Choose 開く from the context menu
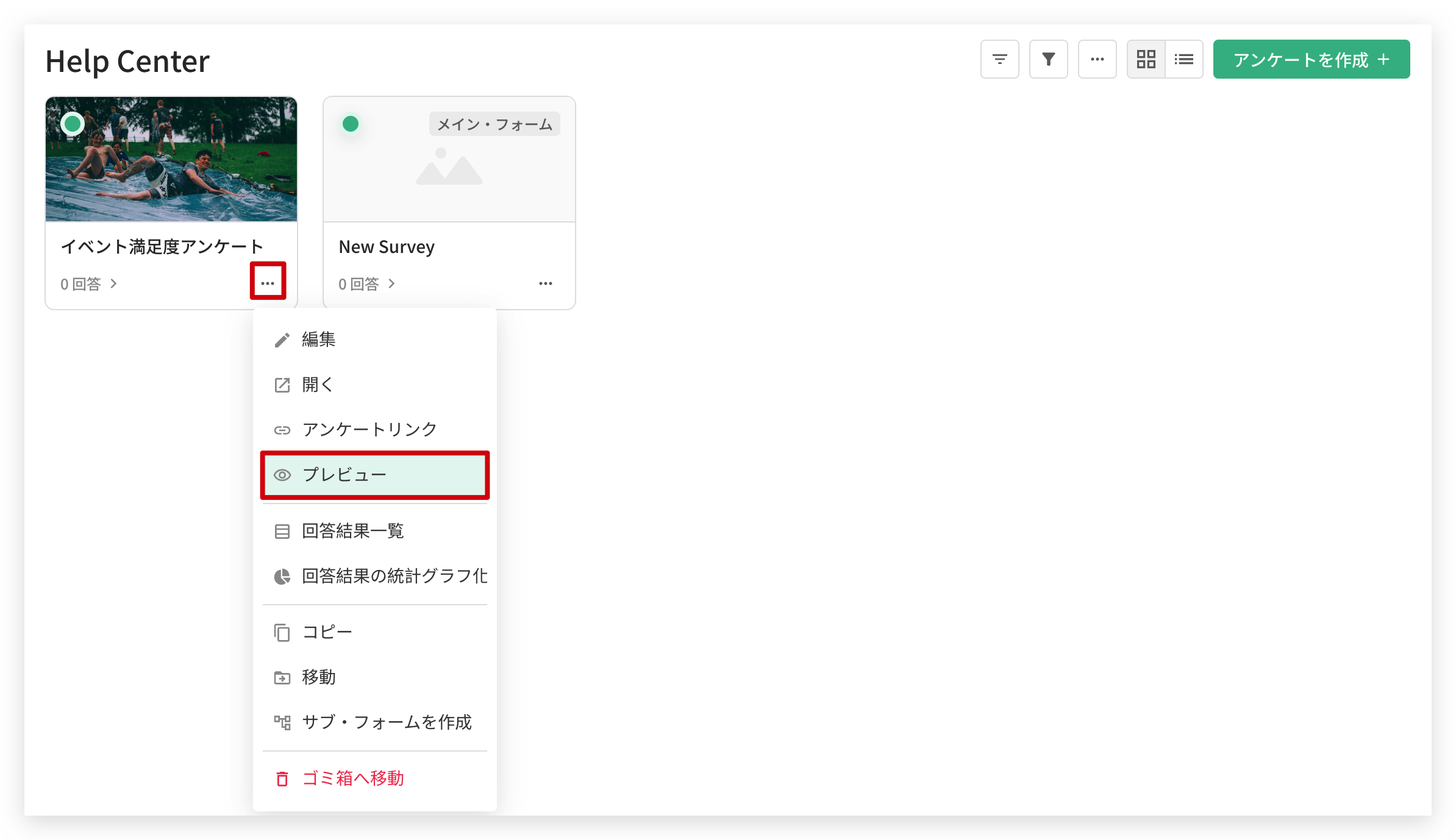 375,385
